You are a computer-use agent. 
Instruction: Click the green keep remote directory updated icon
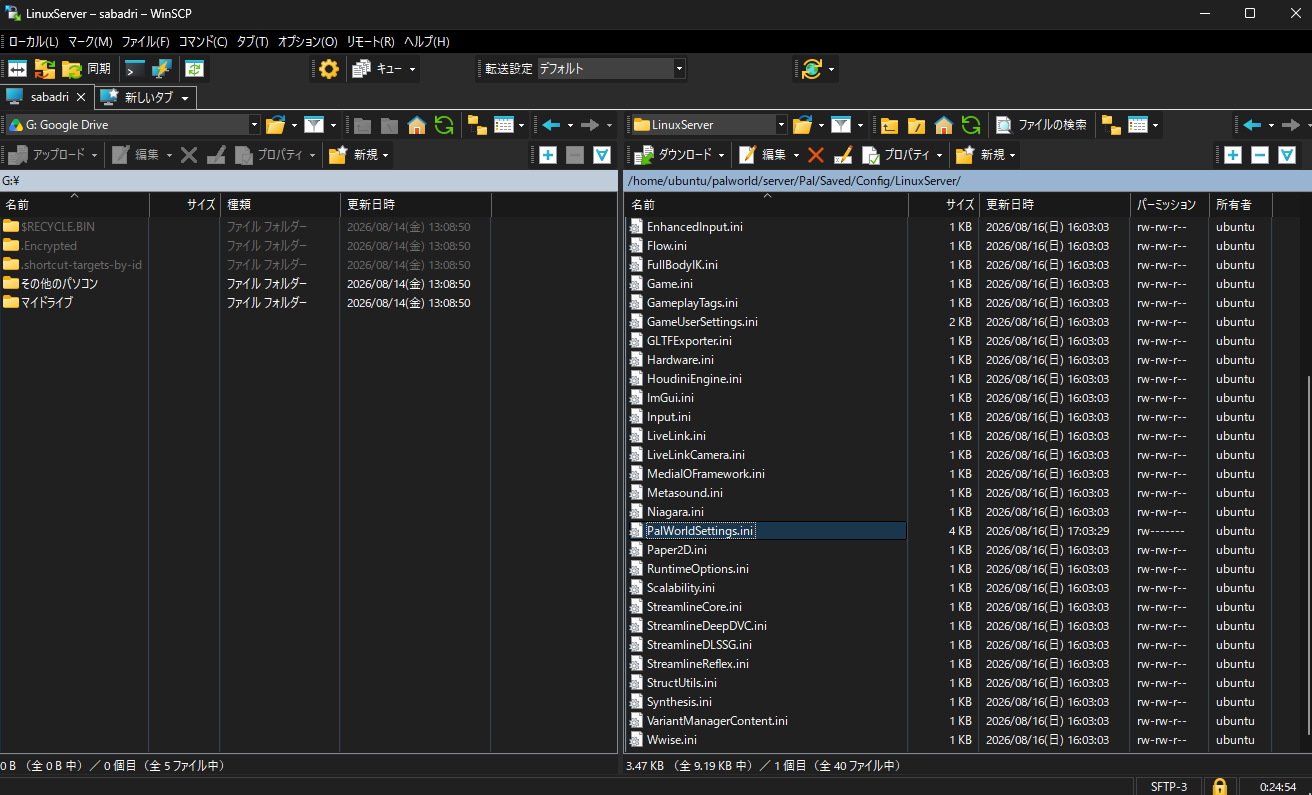click(x=194, y=69)
